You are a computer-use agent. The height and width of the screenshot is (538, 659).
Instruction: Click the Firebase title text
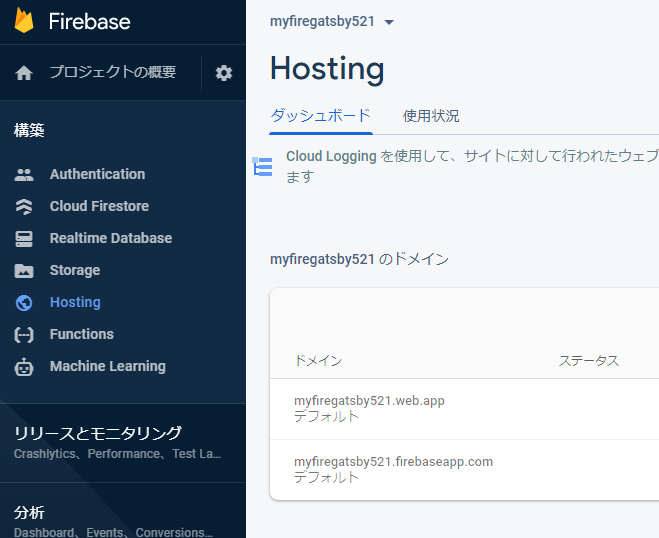point(90,21)
